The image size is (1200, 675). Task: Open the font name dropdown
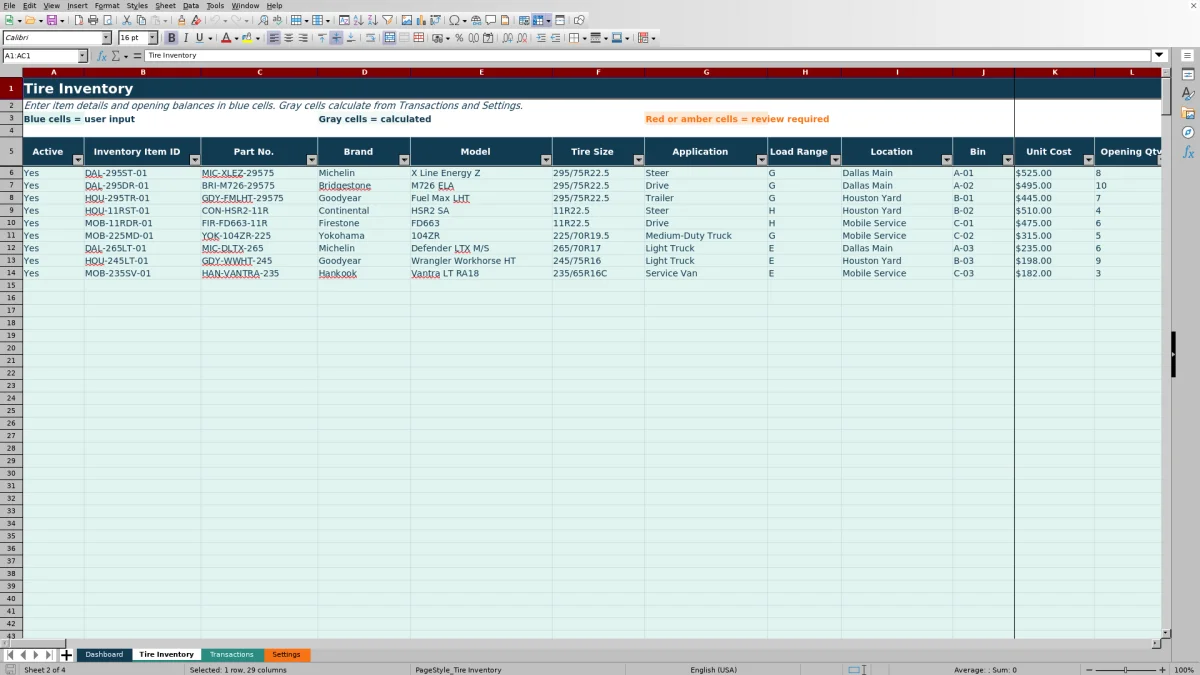[107, 38]
